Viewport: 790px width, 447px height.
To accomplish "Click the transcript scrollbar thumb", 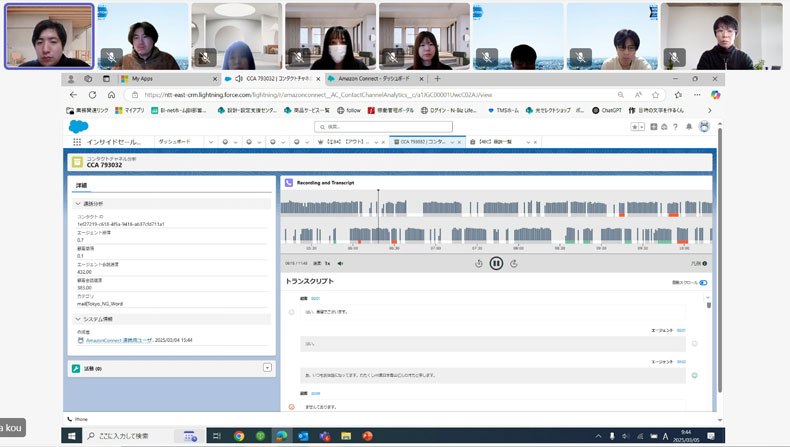I will (709, 305).
